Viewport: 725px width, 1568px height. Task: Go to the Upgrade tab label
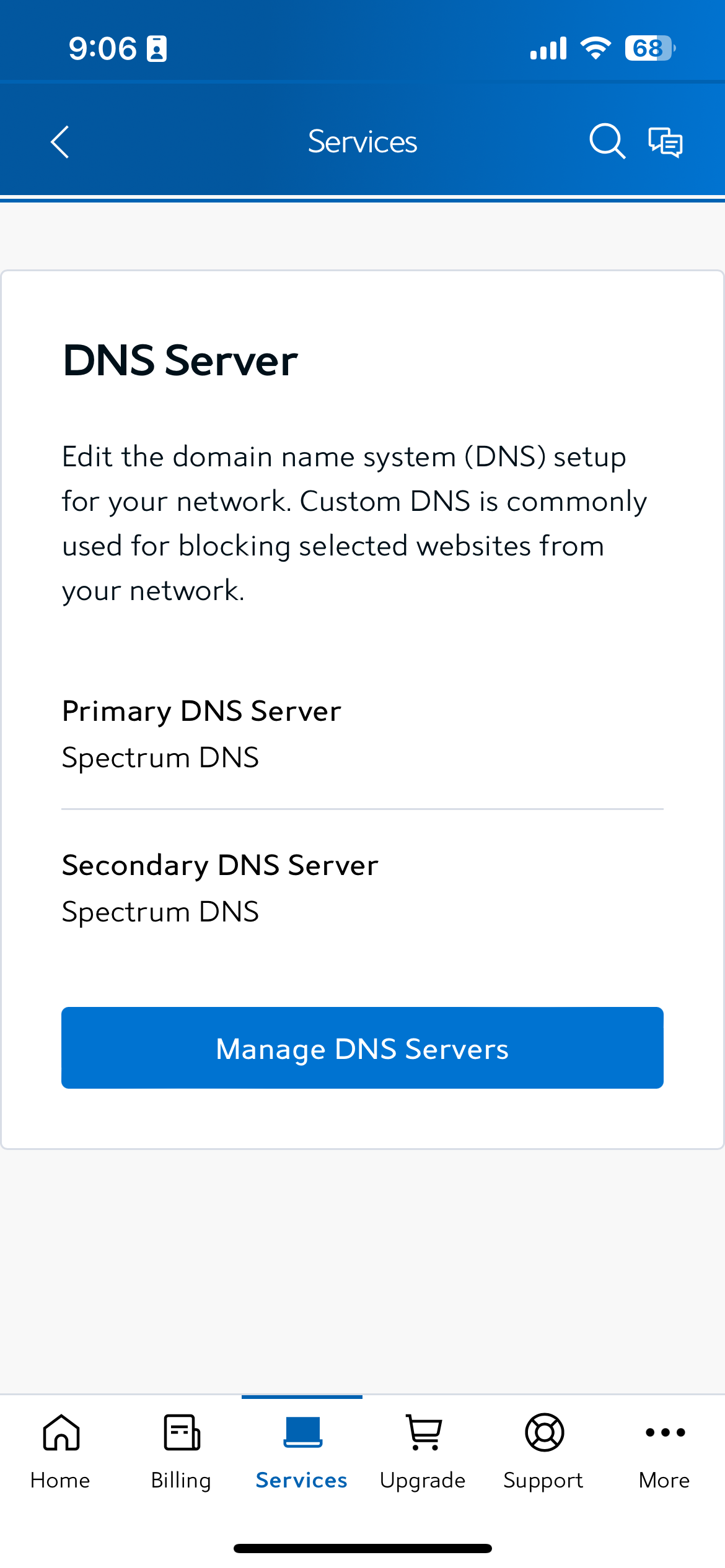pos(423,1480)
